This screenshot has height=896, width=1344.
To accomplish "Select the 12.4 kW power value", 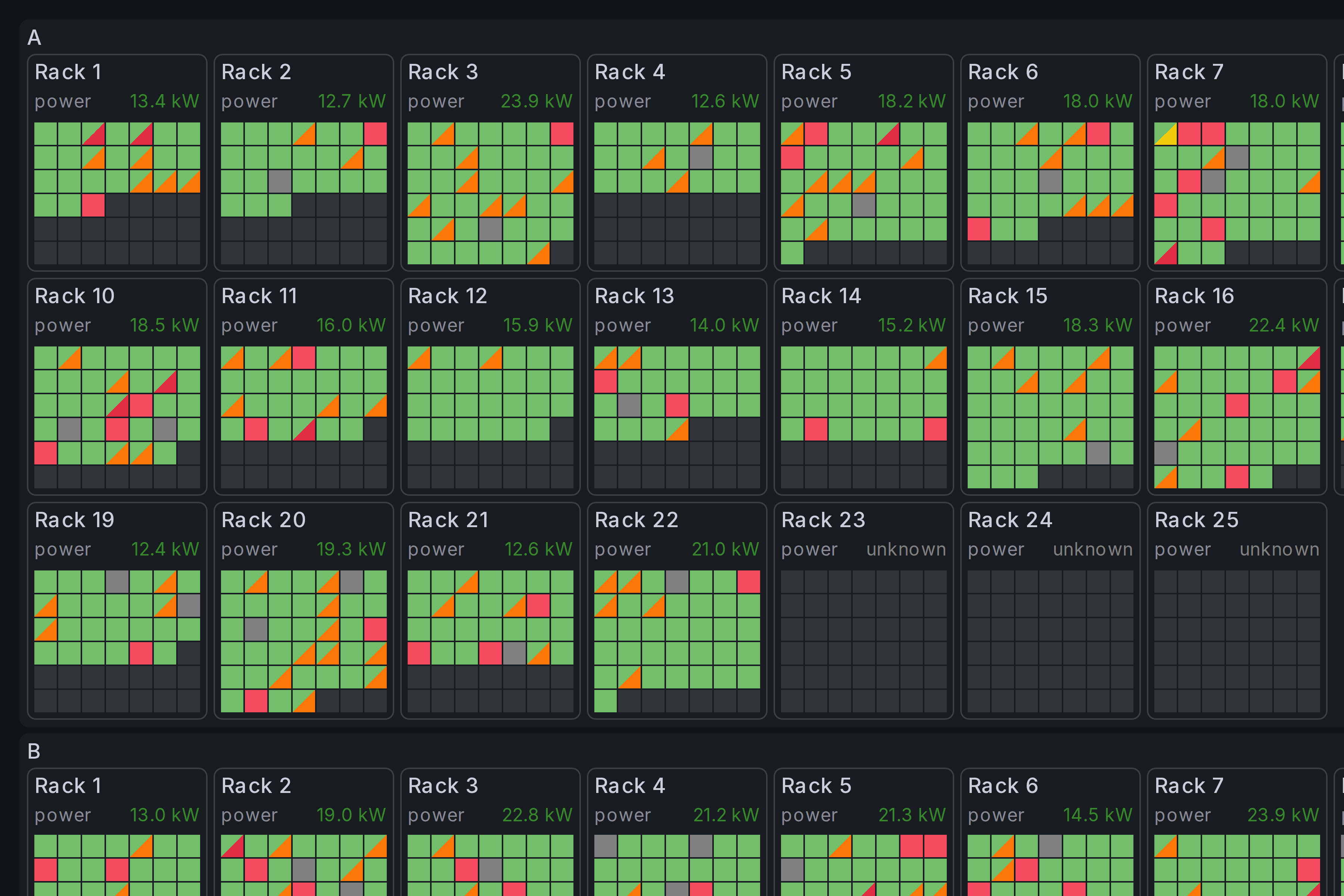I will click(165, 549).
